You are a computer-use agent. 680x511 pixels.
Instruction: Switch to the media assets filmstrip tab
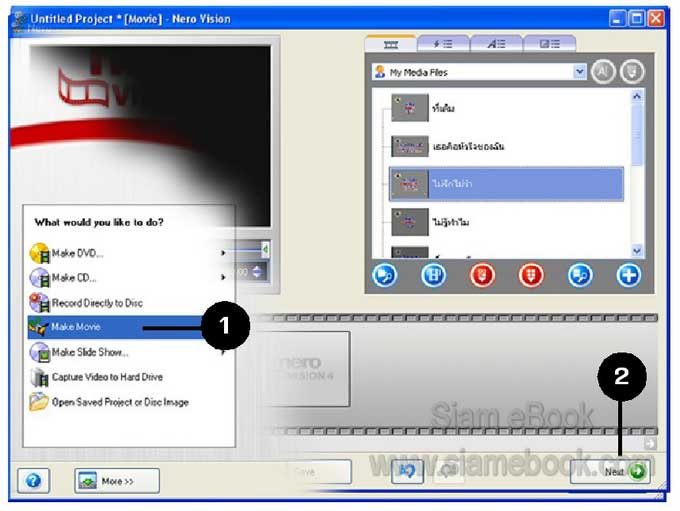391,44
